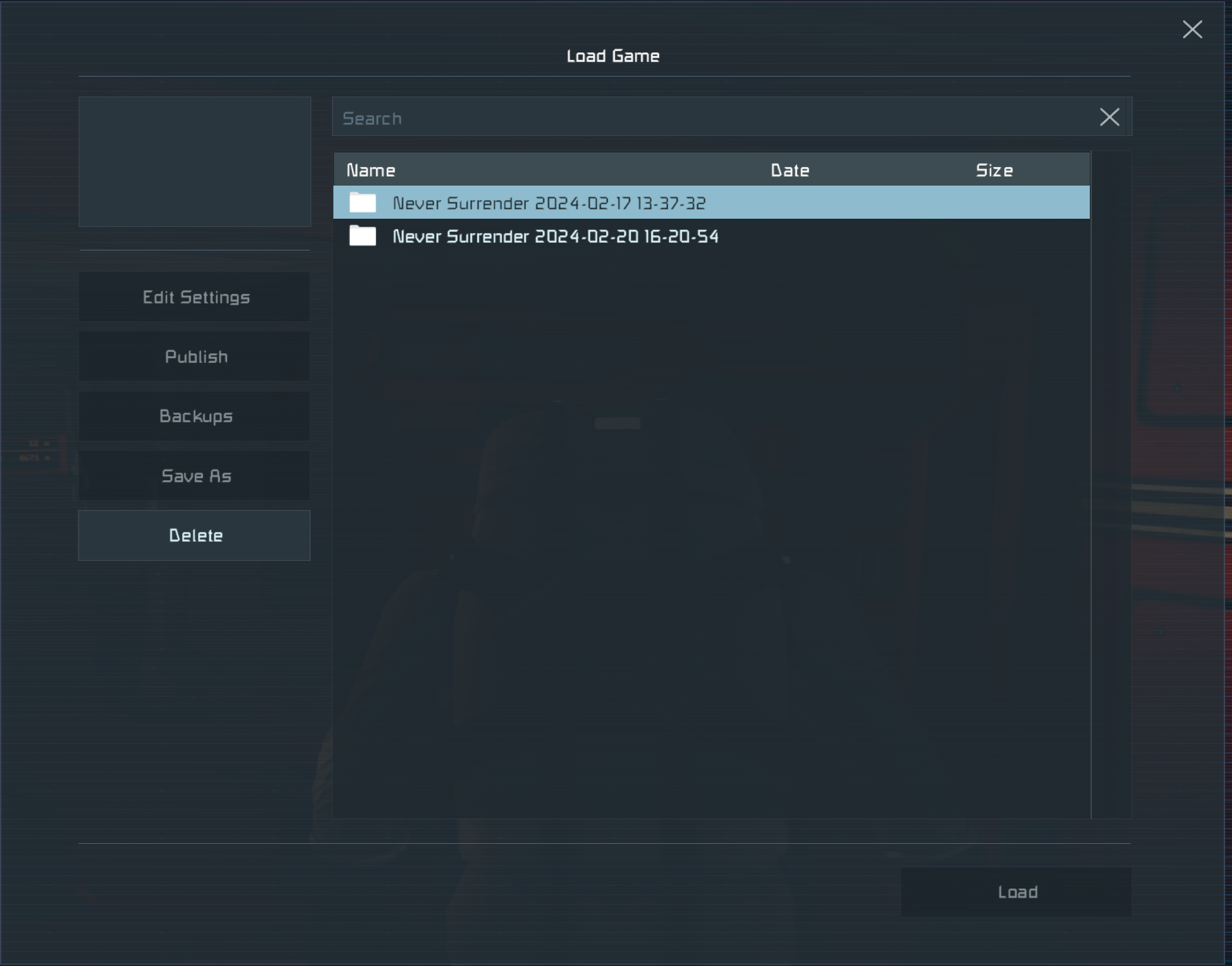Screen dimensions: 1232x966
Task: Sort saves by Name column
Action: click(371, 170)
